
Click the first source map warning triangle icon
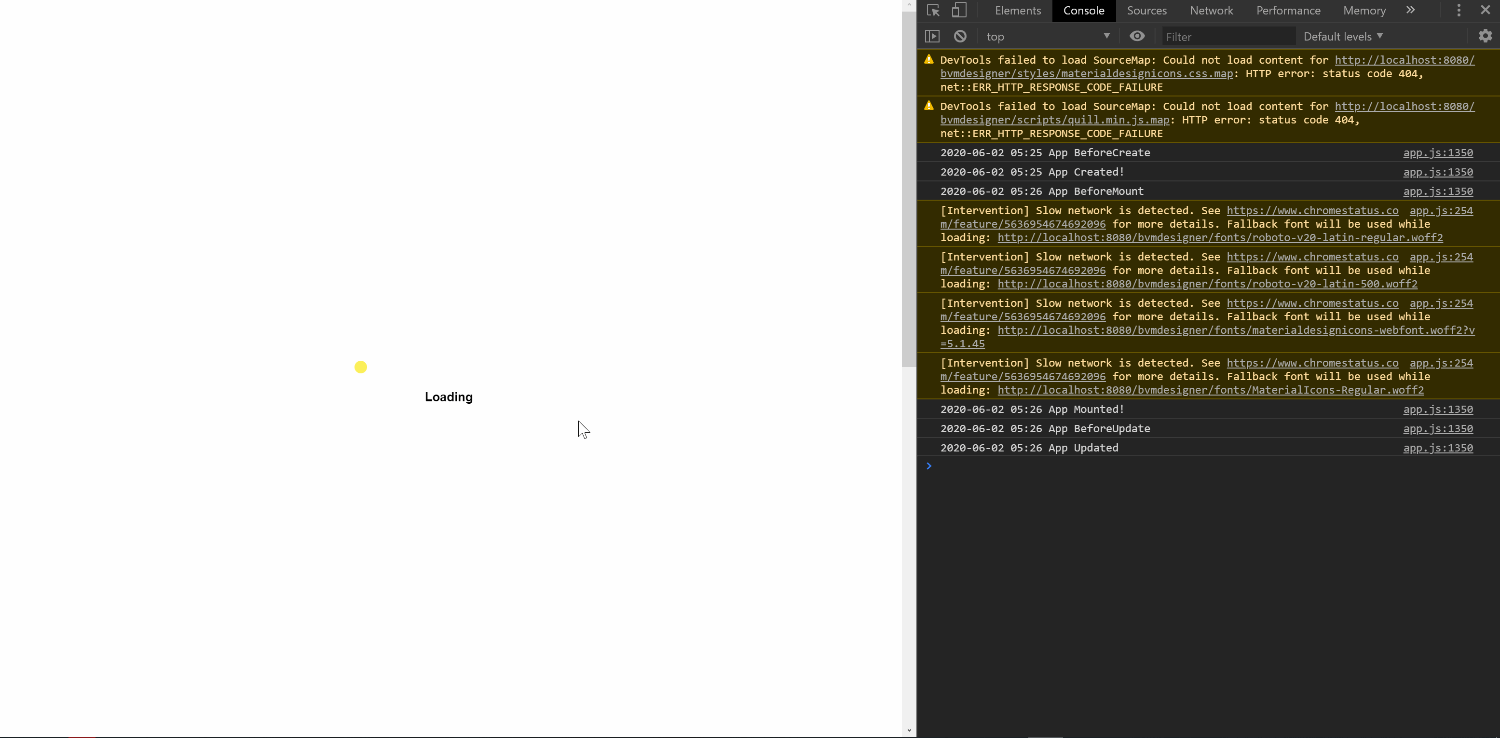pos(929,59)
